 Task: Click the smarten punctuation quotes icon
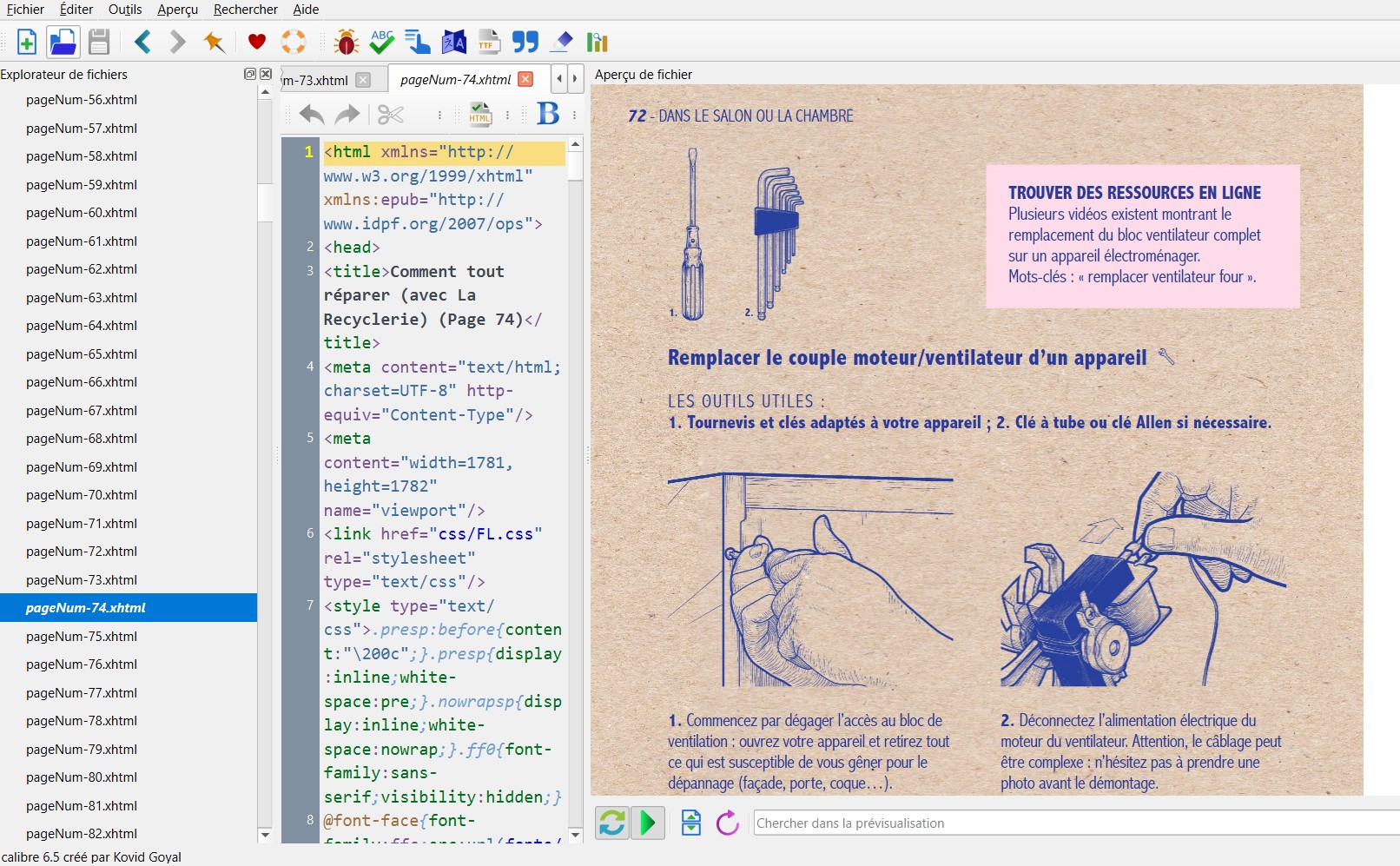click(525, 42)
